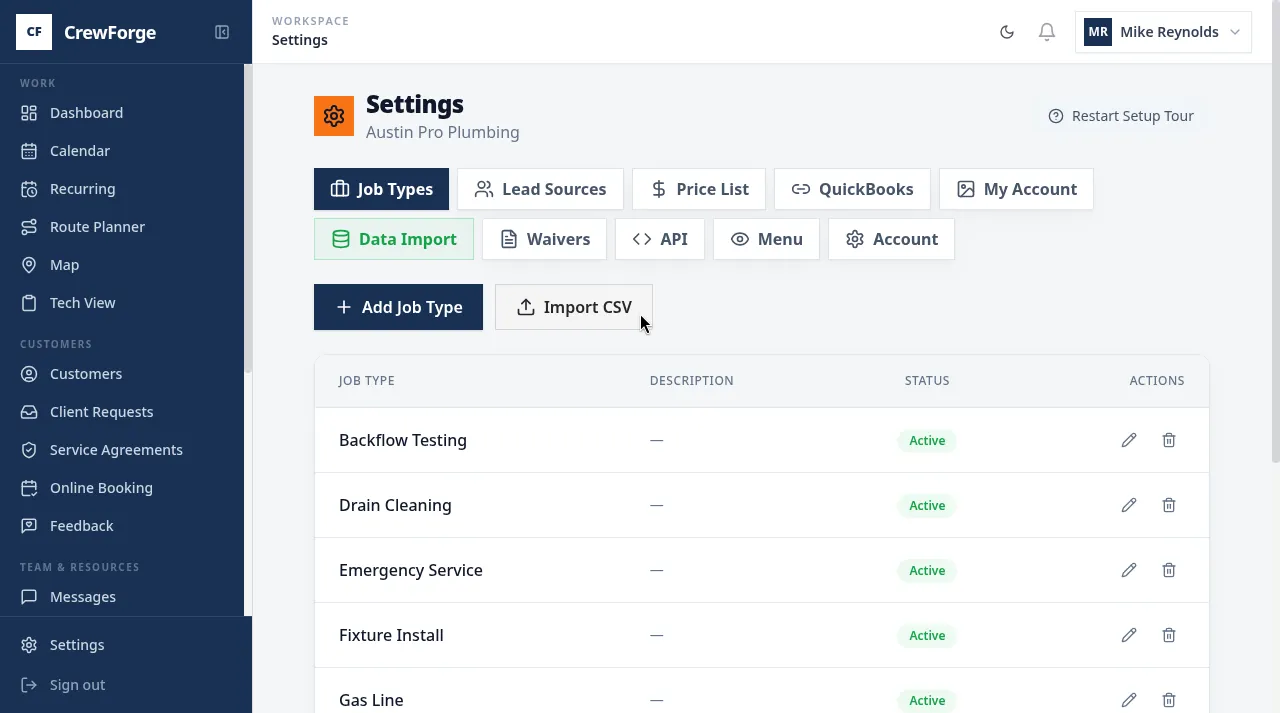Image resolution: width=1280 pixels, height=713 pixels.
Task: Edit Fixture Install job type
Action: 1129,635
